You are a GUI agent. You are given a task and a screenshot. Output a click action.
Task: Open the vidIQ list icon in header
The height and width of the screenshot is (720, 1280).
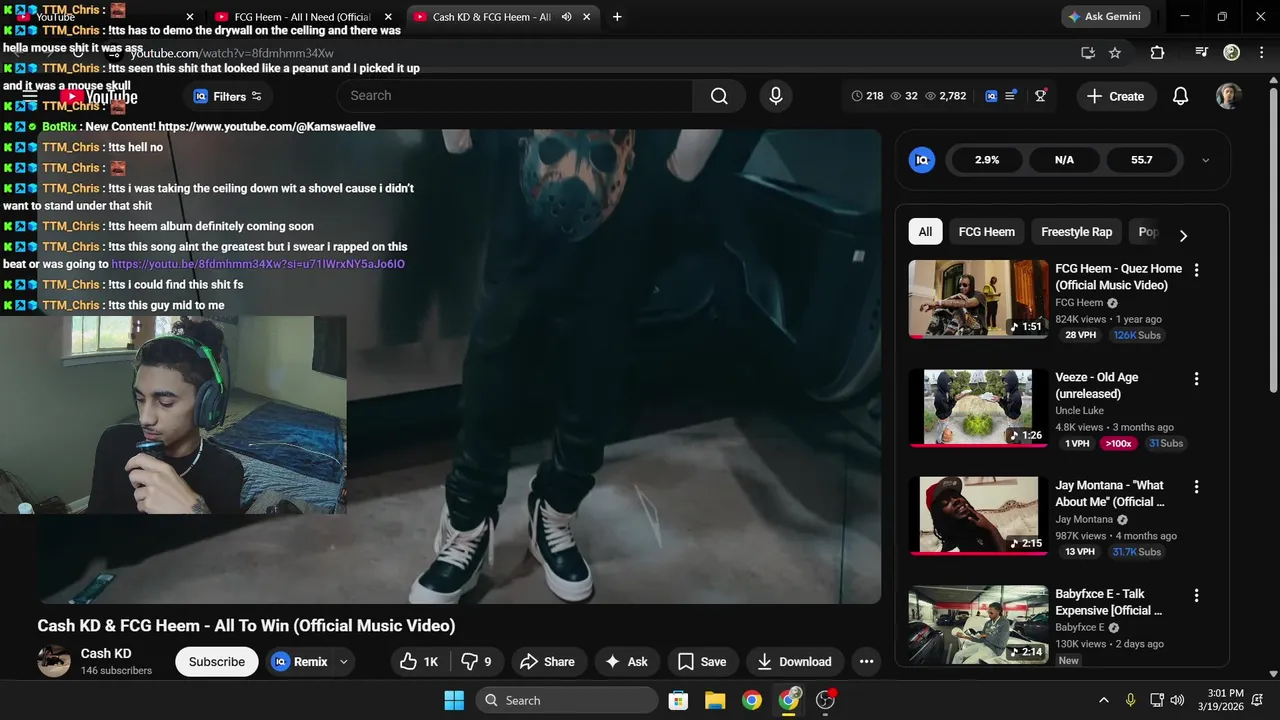(1010, 96)
